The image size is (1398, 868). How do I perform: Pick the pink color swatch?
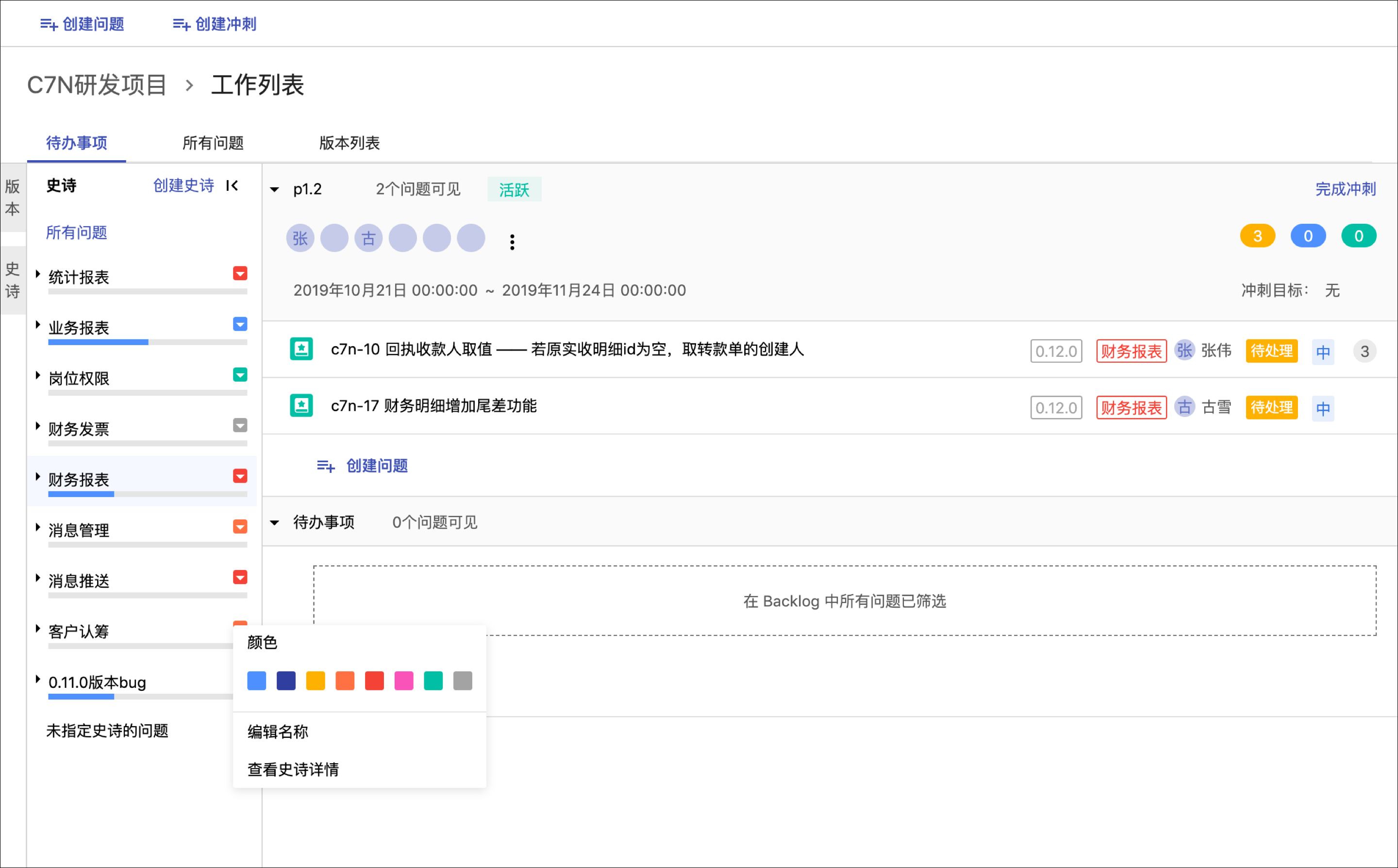click(x=404, y=681)
